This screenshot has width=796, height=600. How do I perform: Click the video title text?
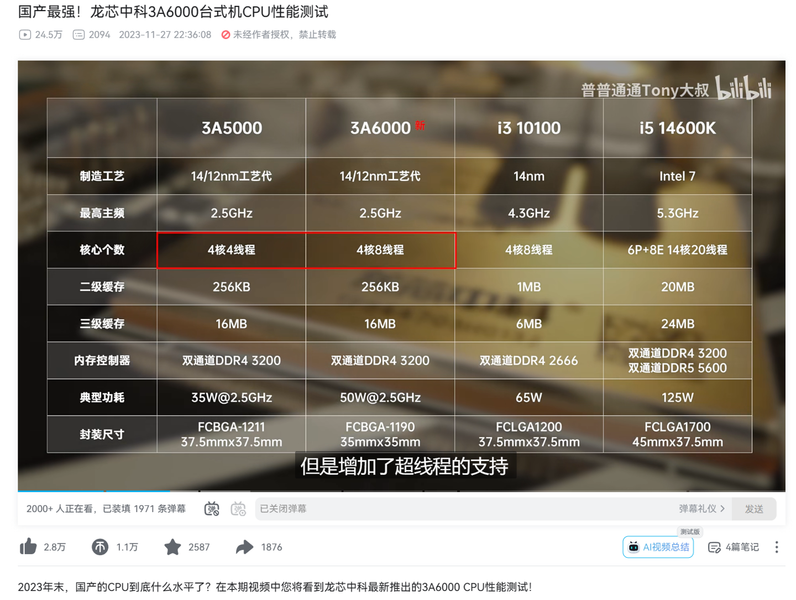tap(173, 12)
